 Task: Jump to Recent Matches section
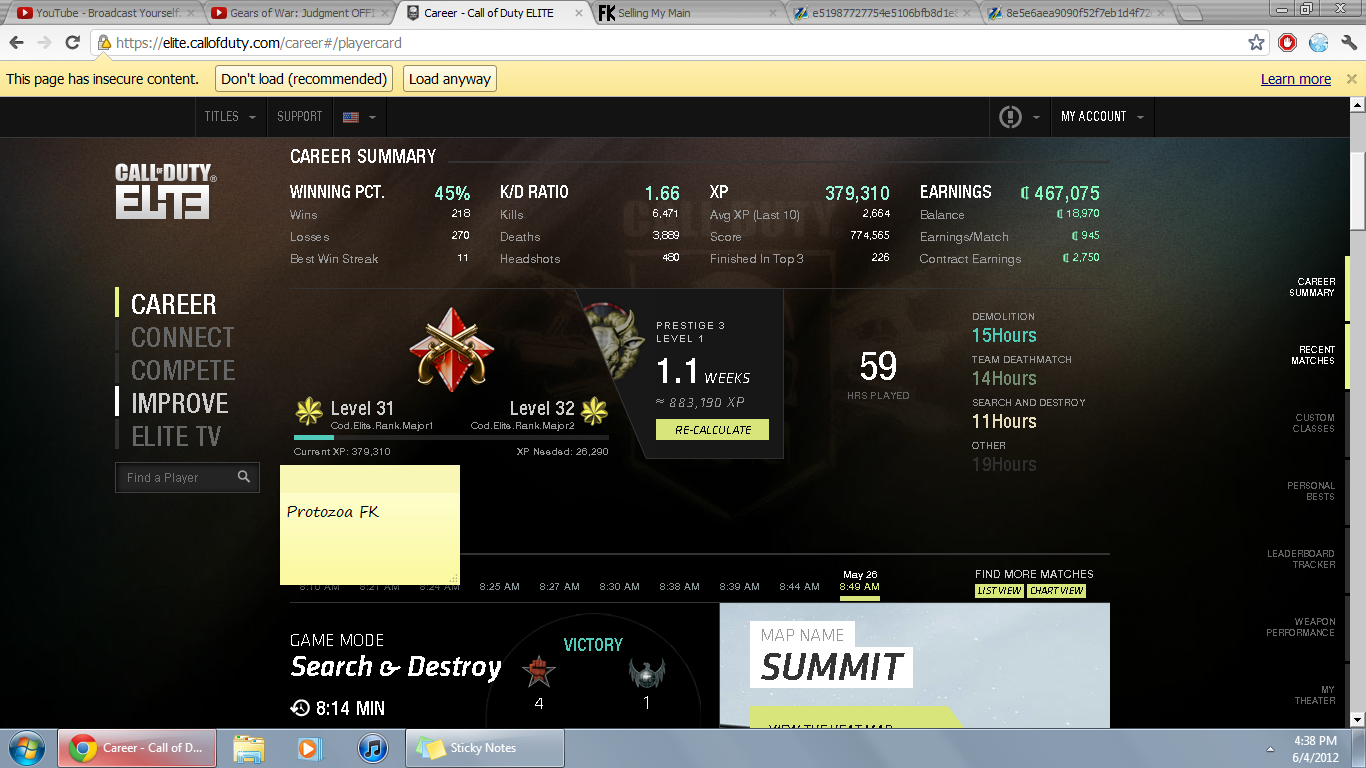1313,355
